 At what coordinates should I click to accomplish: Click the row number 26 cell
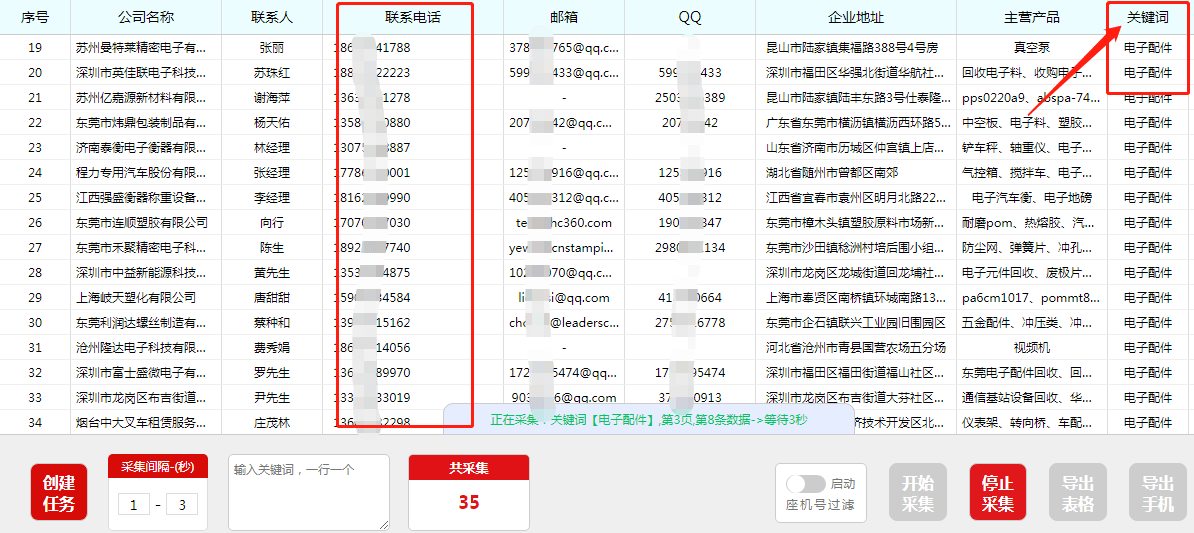click(x=35, y=223)
